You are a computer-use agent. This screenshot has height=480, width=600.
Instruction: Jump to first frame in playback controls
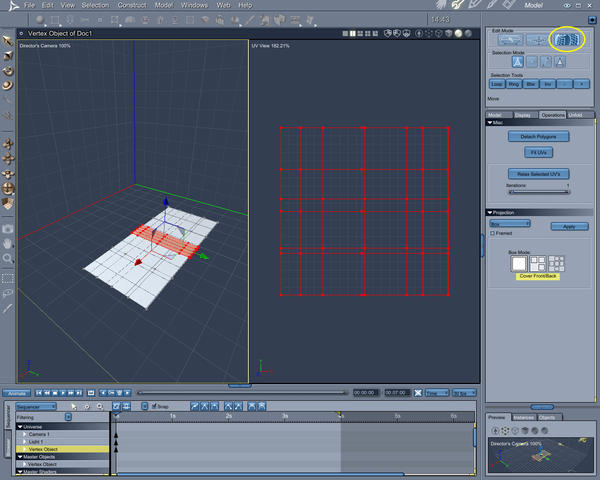(39, 393)
